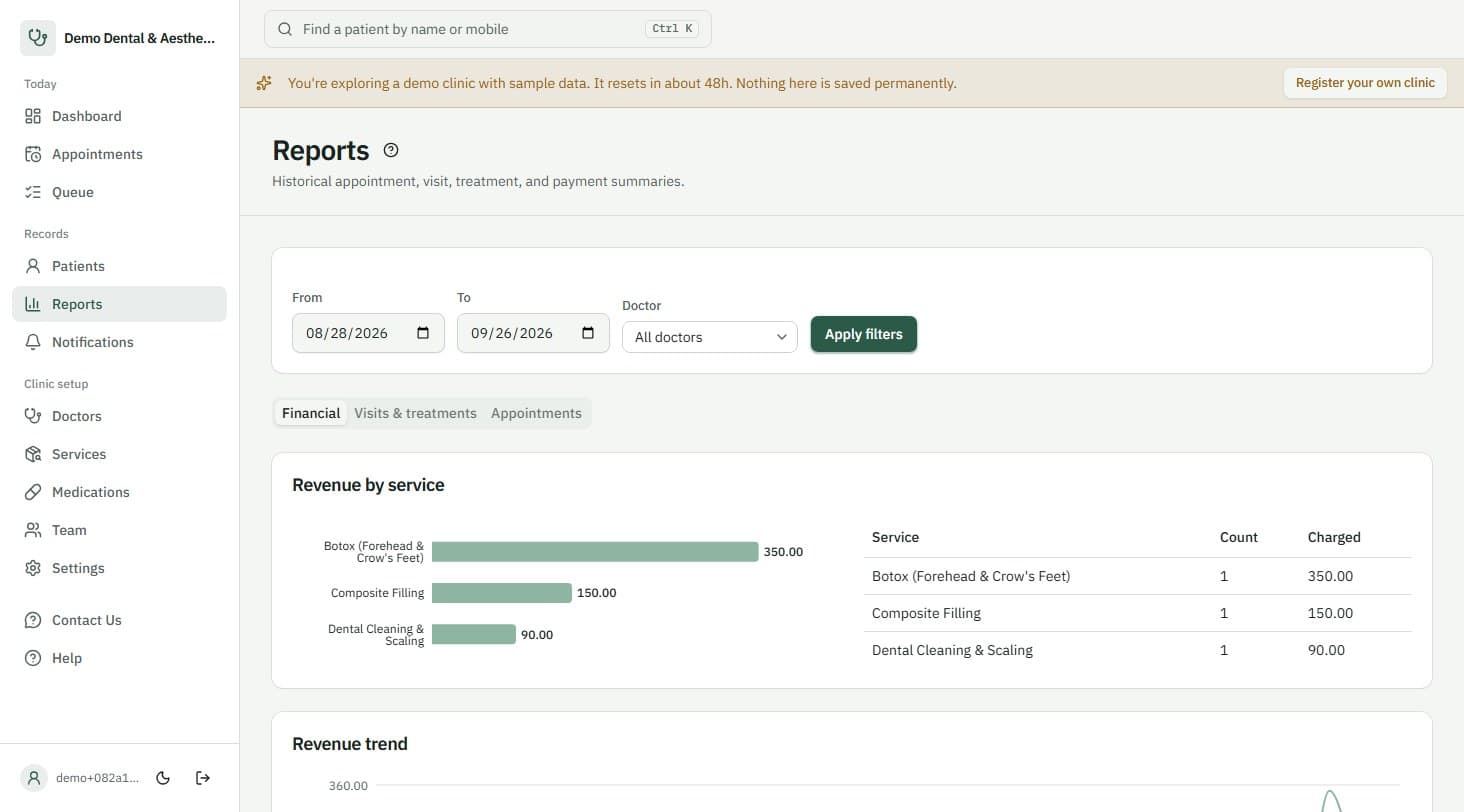Open Dashboard from the sidebar
The width and height of the screenshot is (1464, 812).
click(x=119, y=116)
